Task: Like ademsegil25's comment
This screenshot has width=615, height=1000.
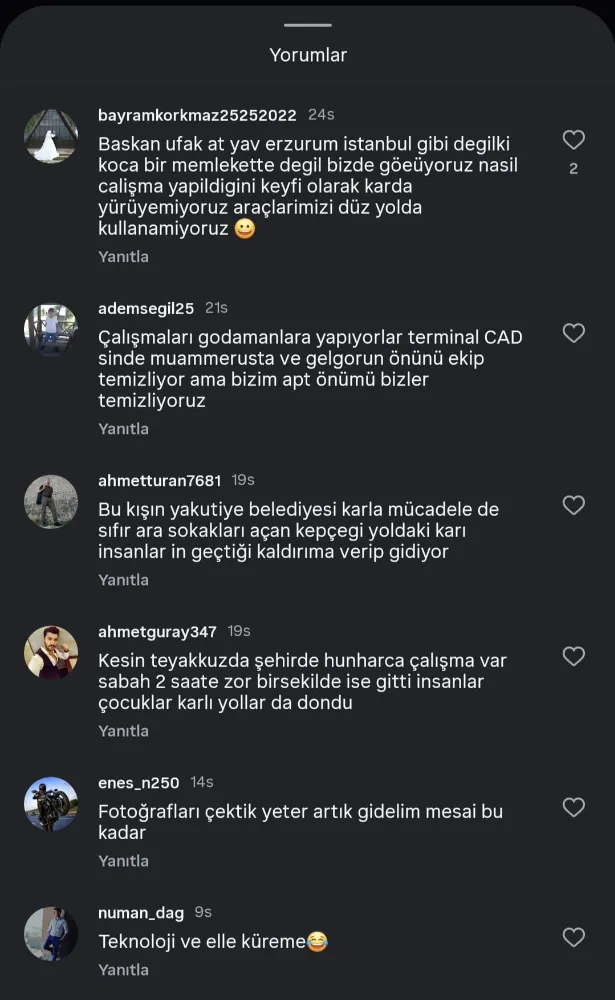Action: tap(573, 333)
